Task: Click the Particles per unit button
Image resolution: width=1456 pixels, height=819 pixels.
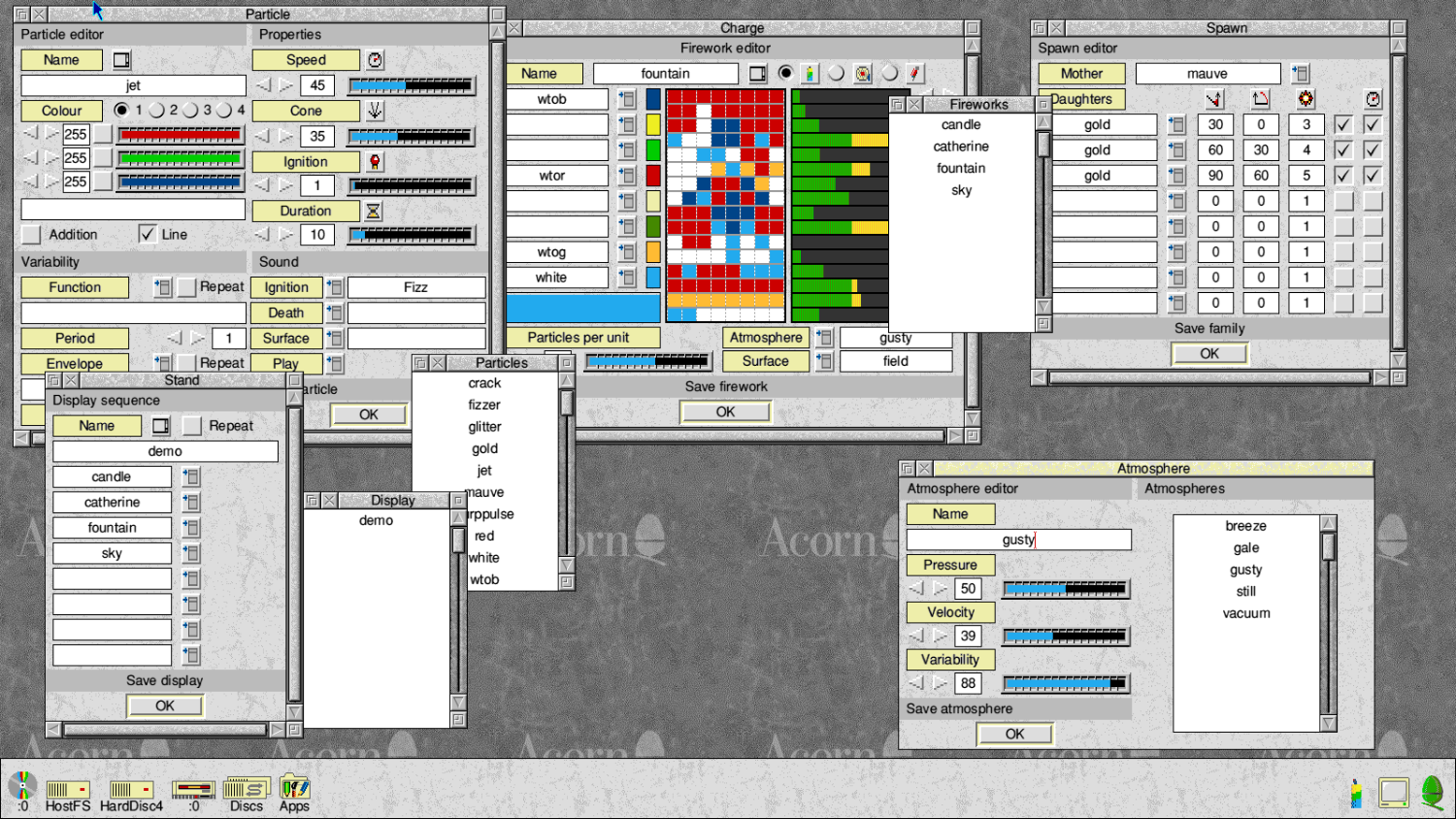Action: [582, 338]
